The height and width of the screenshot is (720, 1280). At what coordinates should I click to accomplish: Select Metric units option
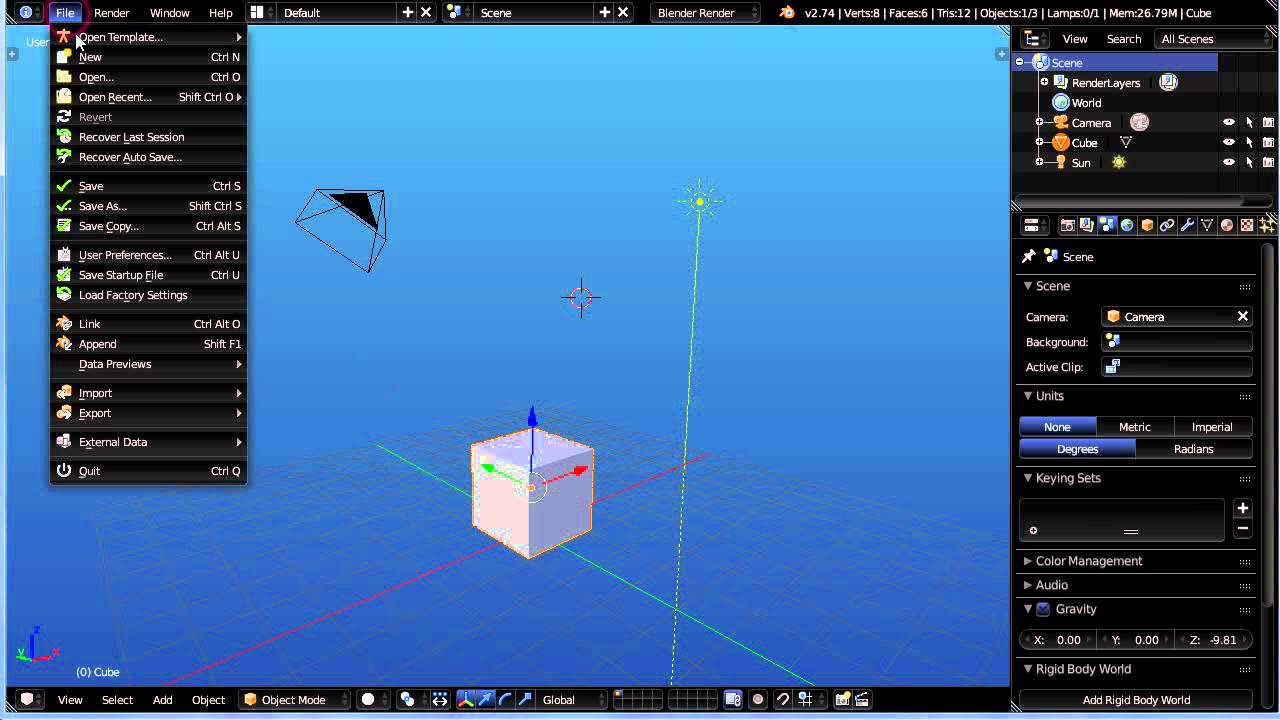coord(1135,427)
